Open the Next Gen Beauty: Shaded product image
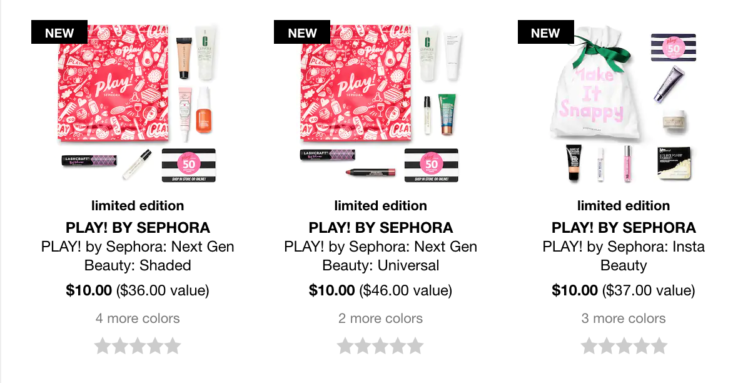The image size is (733, 383). point(138,103)
